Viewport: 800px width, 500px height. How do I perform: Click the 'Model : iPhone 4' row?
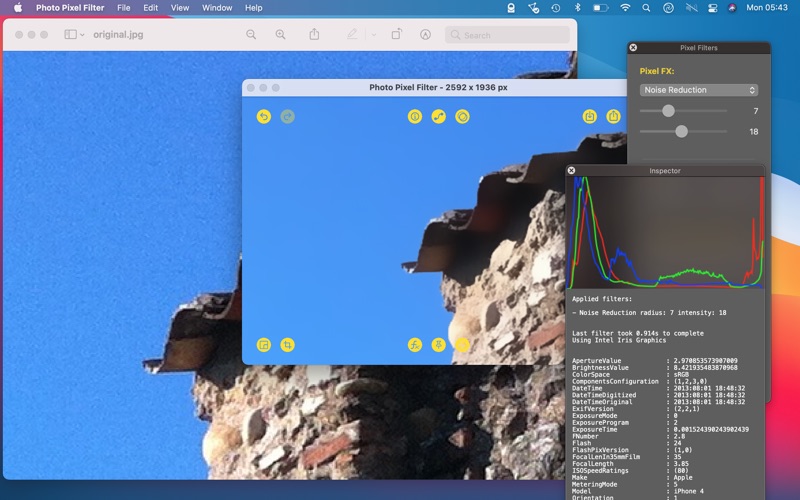click(638, 491)
